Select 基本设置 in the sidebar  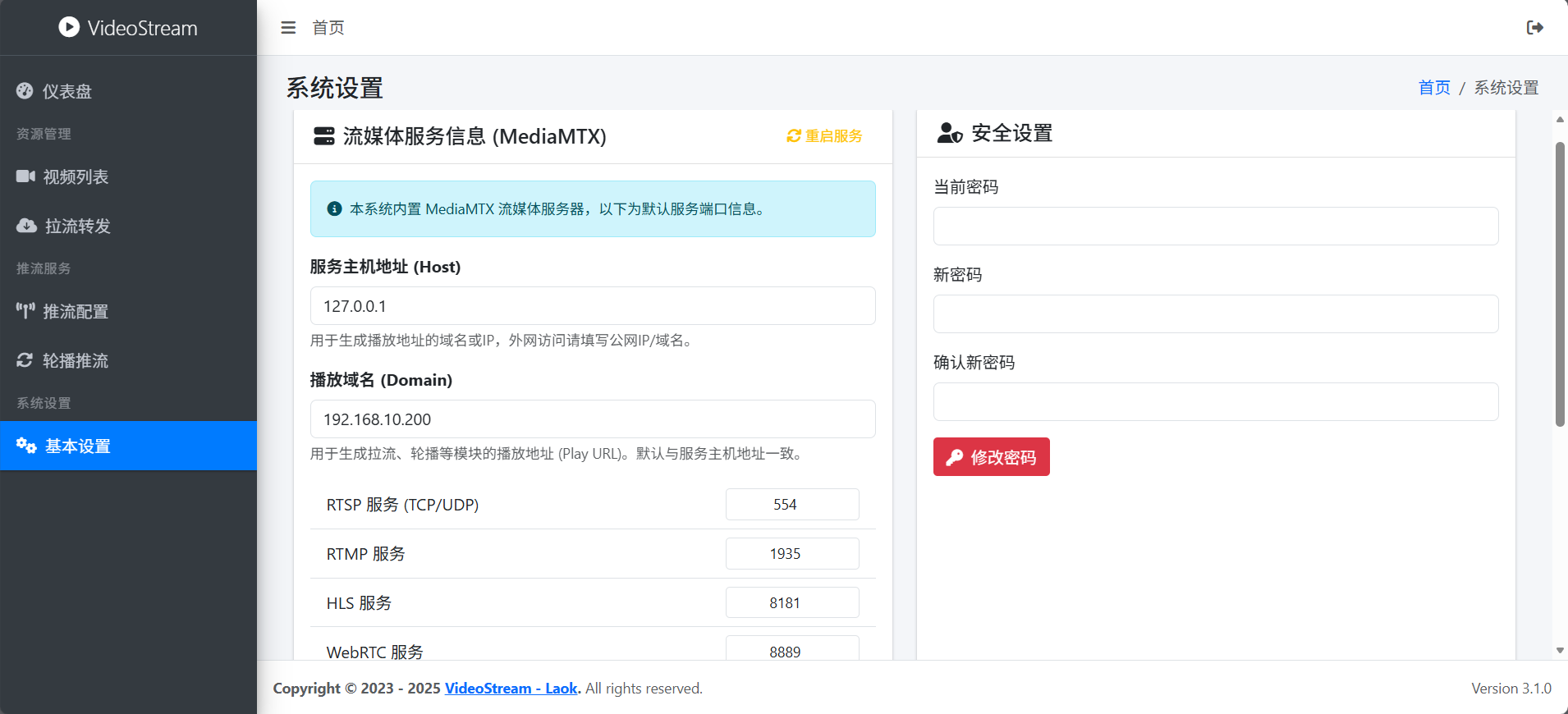click(77, 446)
